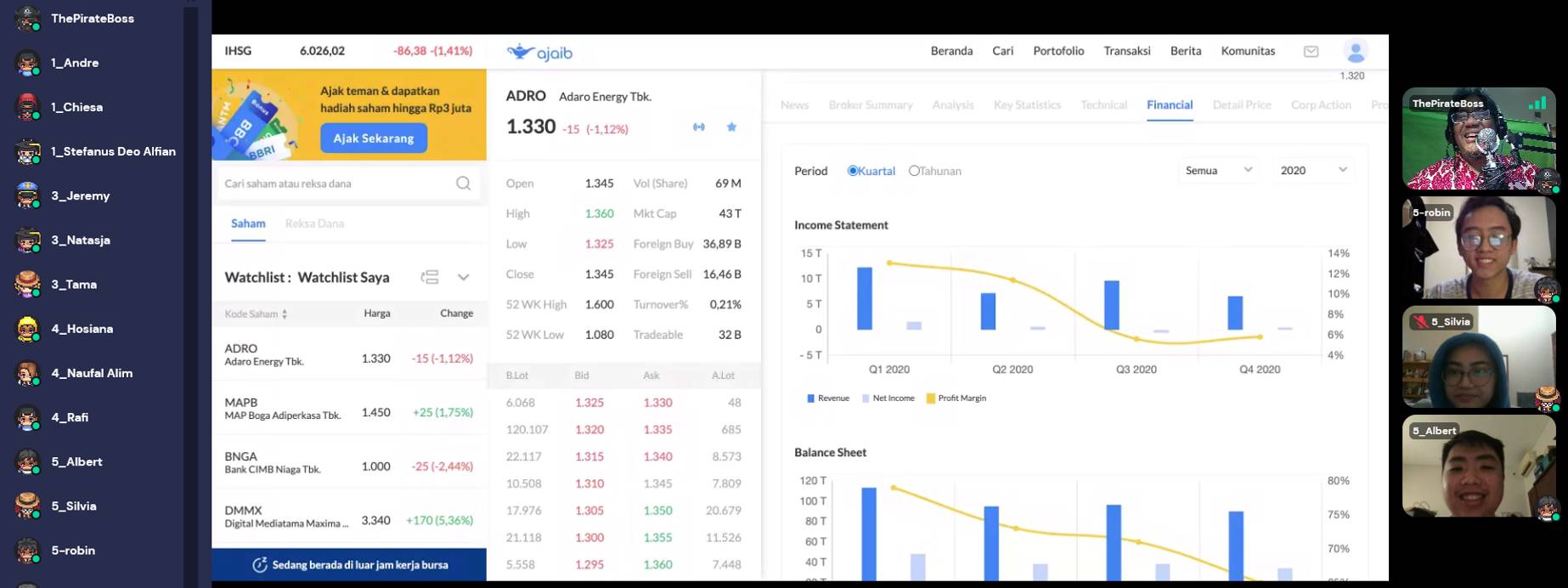Open the mail inbox icon
The image size is (1568, 588).
tap(1311, 52)
